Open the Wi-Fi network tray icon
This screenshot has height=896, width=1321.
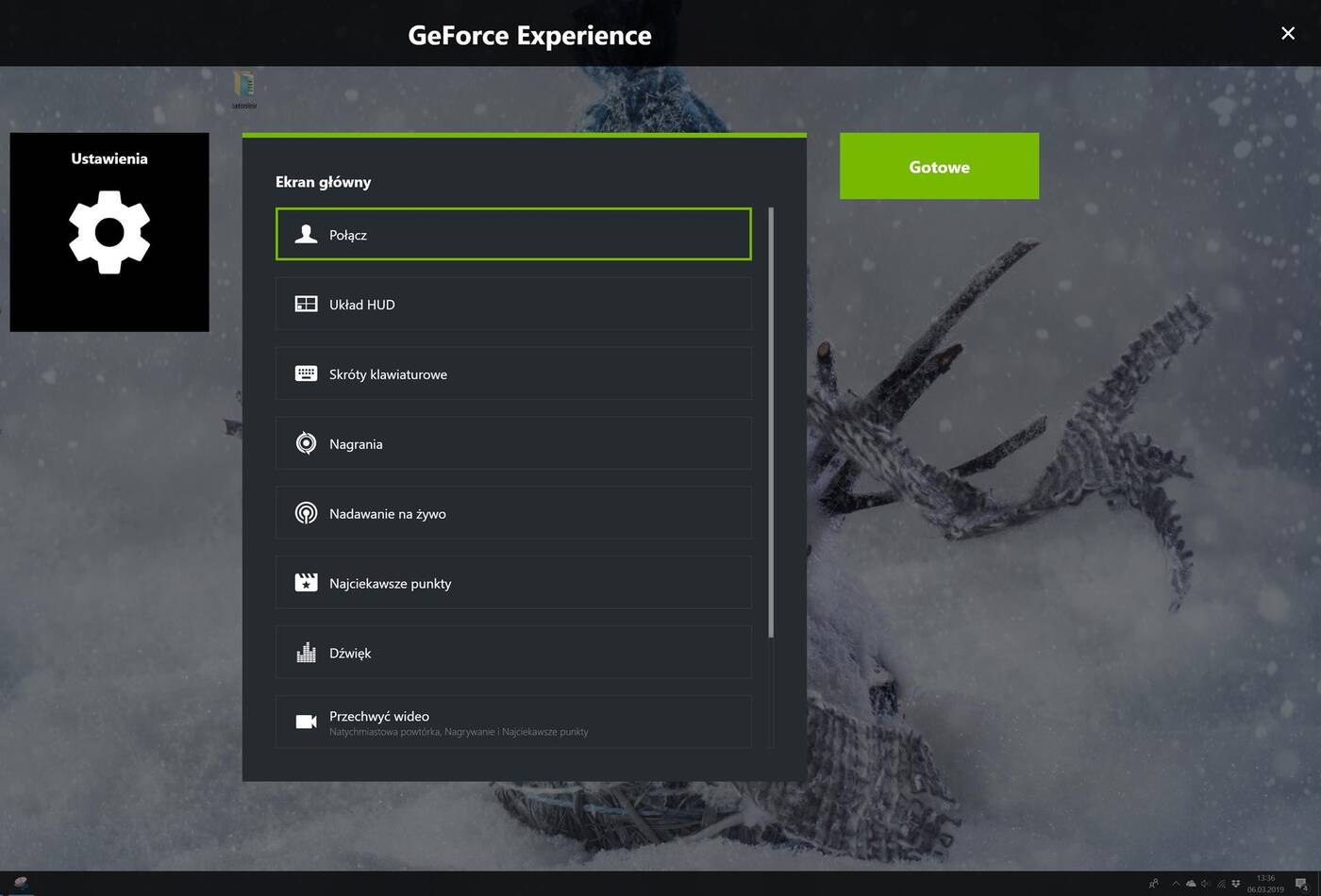[x=1221, y=885]
